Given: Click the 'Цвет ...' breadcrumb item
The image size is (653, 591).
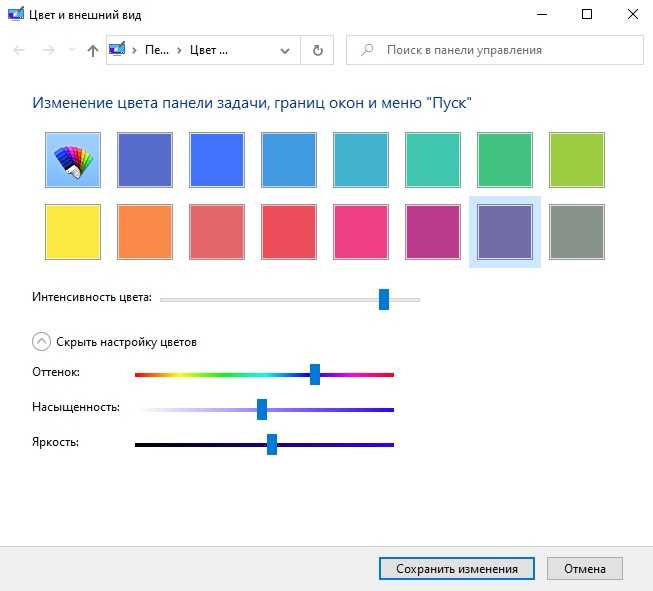Looking at the screenshot, I should pyautogui.click(x=209, y=50).
